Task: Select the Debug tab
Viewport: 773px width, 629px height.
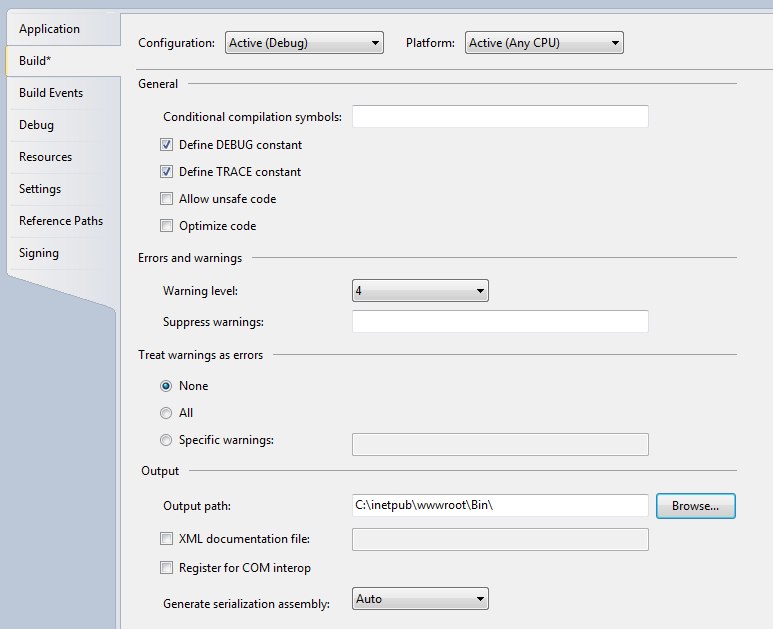Action: tap(36, 125)
